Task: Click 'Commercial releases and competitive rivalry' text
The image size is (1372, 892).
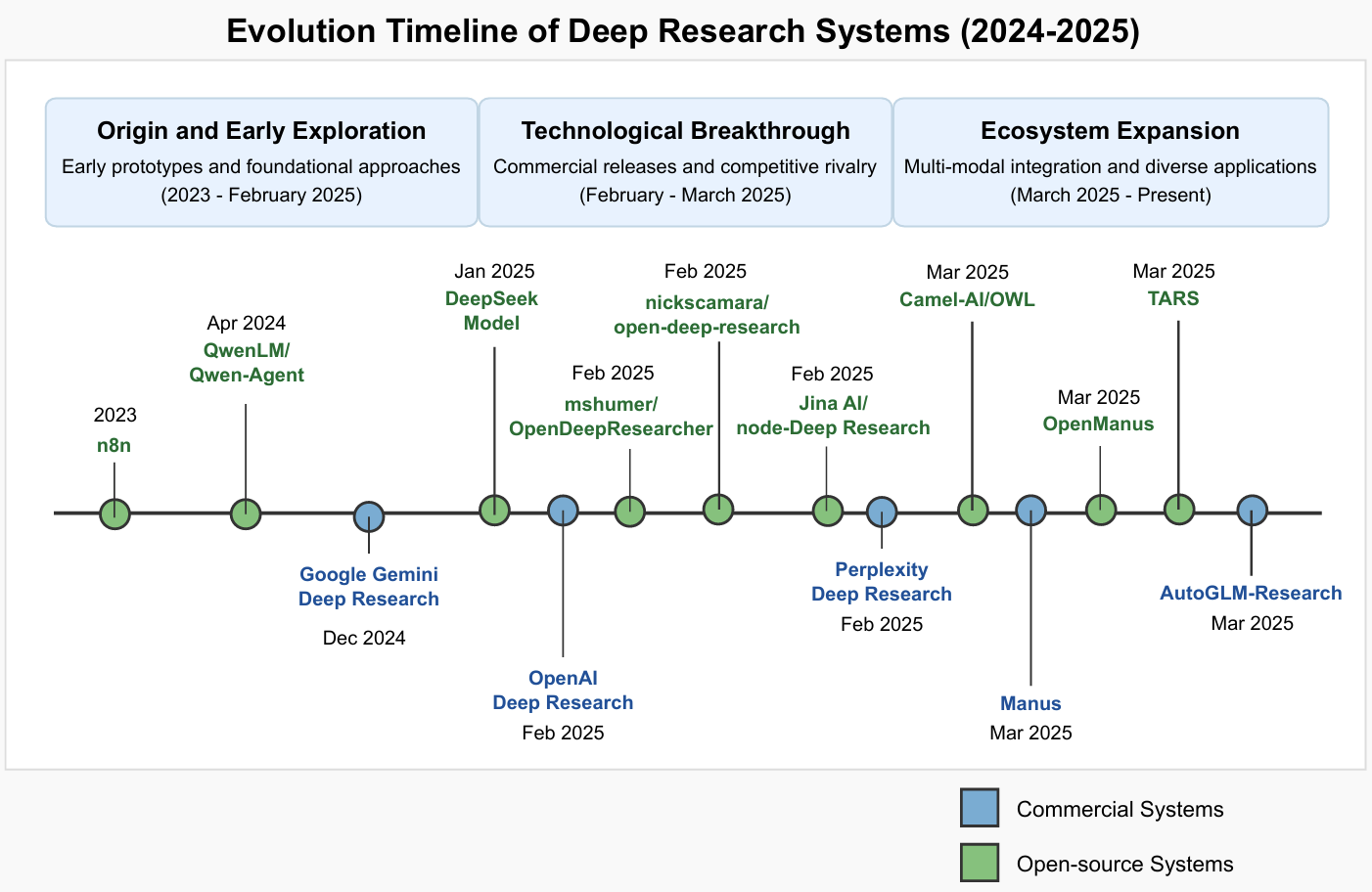Action: 685,167
